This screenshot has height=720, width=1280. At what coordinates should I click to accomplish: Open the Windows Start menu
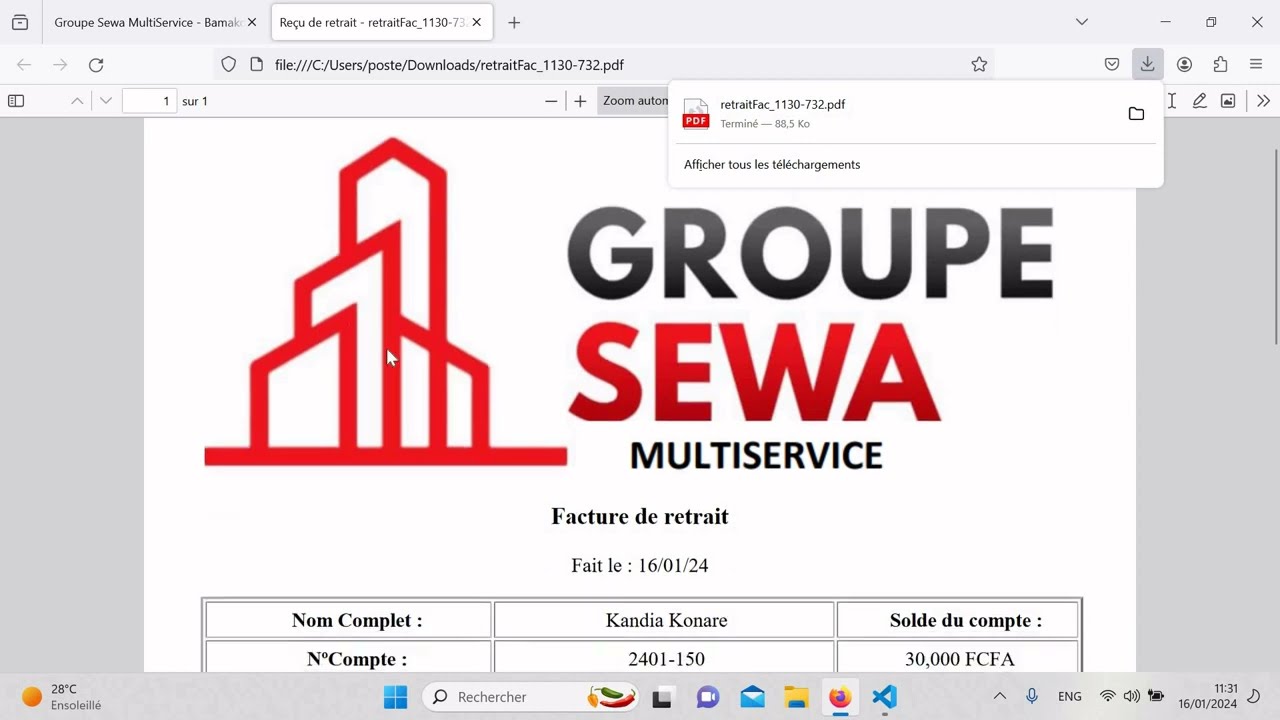(396, 697)
